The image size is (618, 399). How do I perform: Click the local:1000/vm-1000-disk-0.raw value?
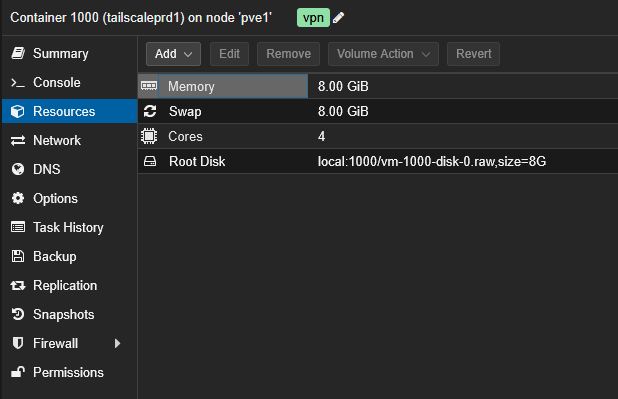point(432,161)
